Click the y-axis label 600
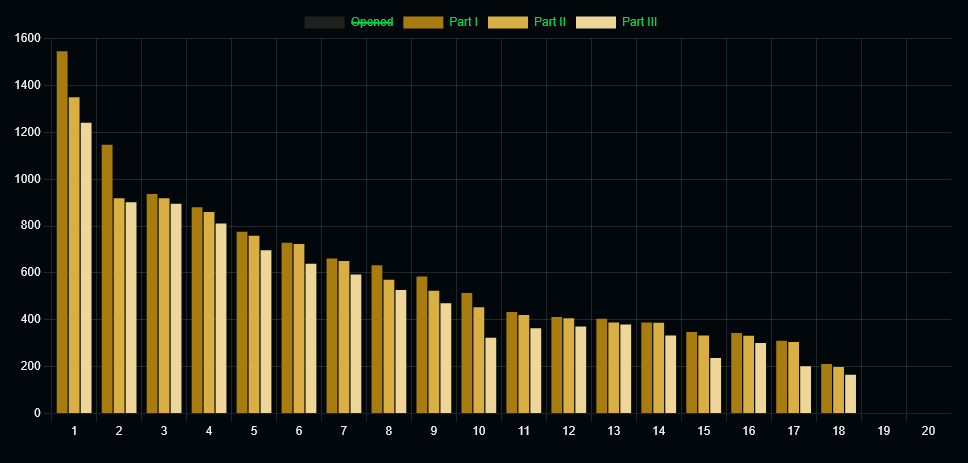The width and height of the screenshot is (968, 463). point(30,273)
